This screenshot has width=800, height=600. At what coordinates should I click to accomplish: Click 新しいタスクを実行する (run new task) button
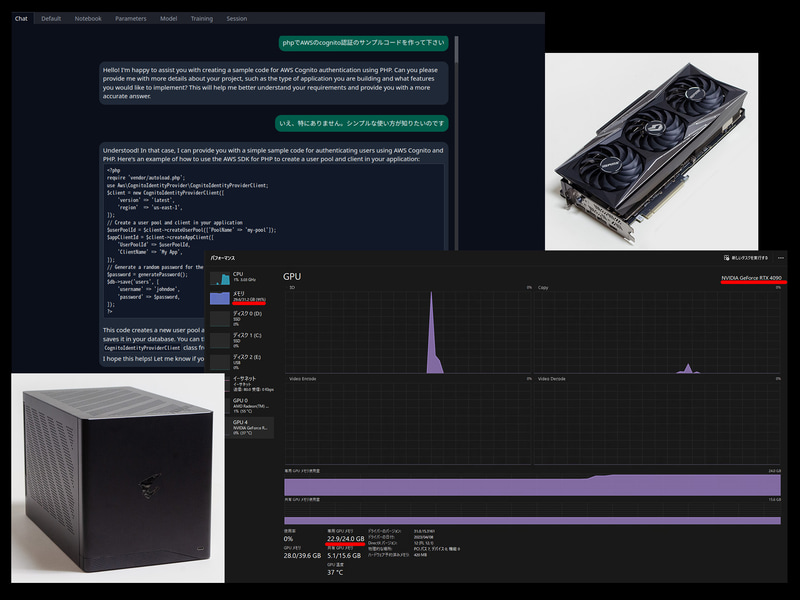[x=746, y=258]
